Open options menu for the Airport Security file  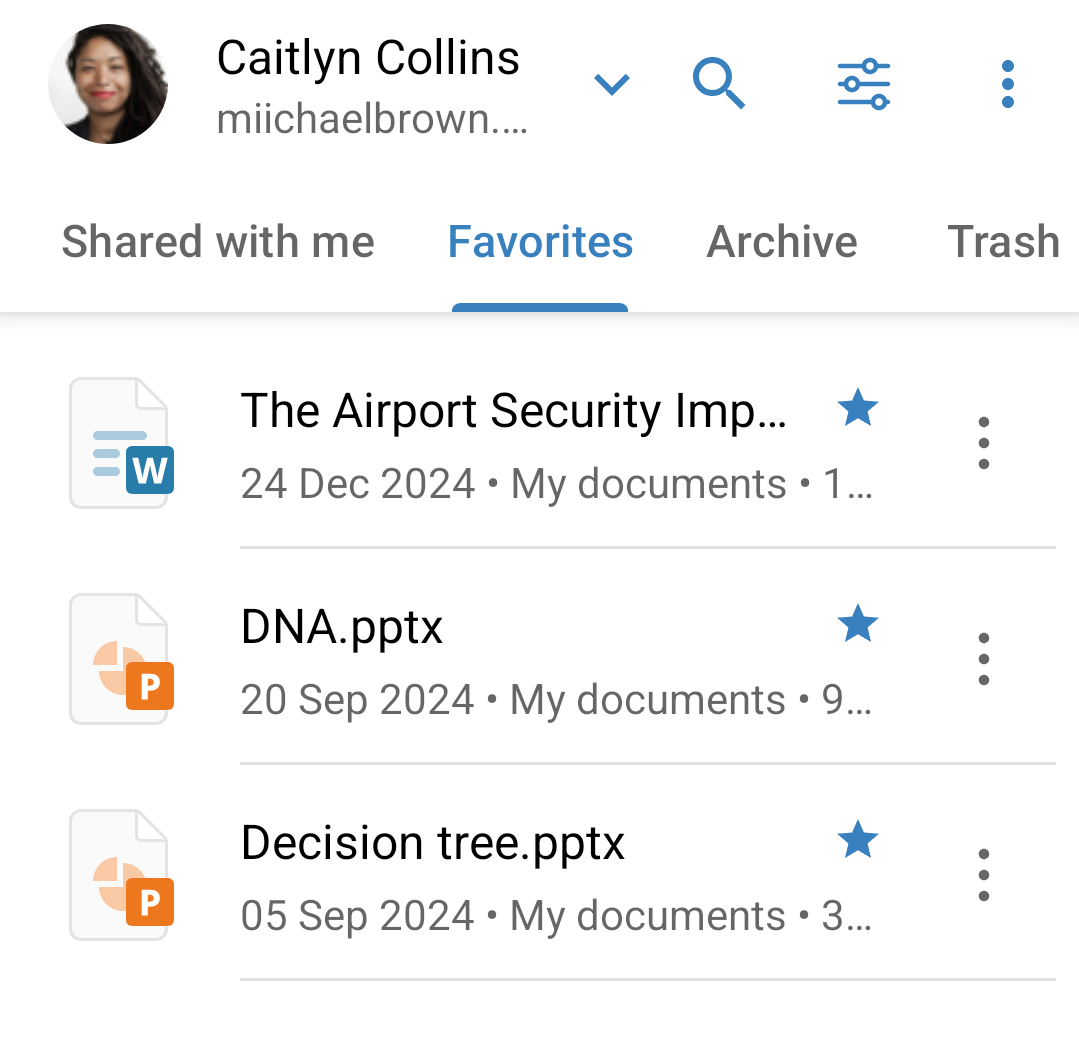[x=984, y=442]
